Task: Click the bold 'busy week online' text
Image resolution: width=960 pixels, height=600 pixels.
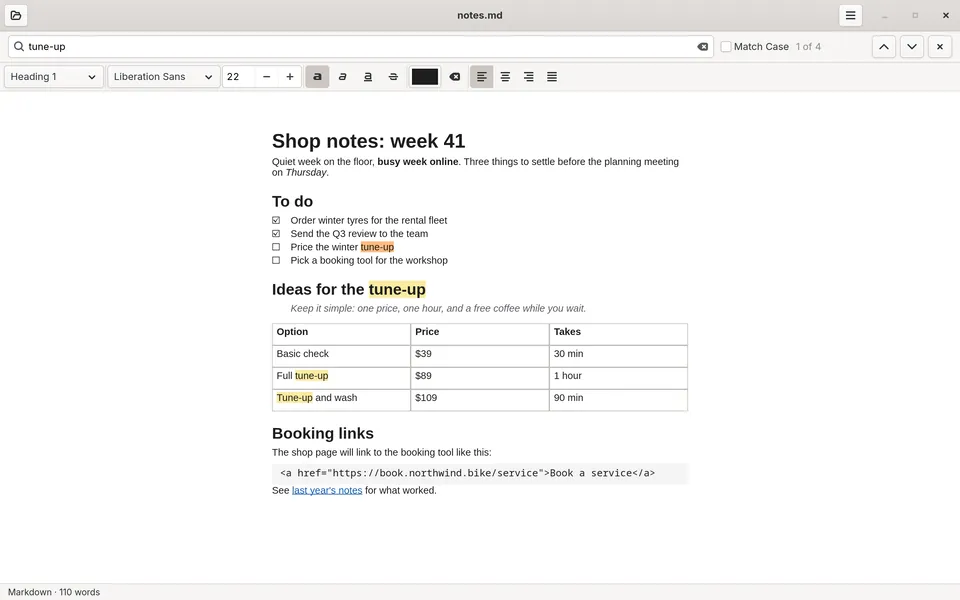Action: click(418, 162)
